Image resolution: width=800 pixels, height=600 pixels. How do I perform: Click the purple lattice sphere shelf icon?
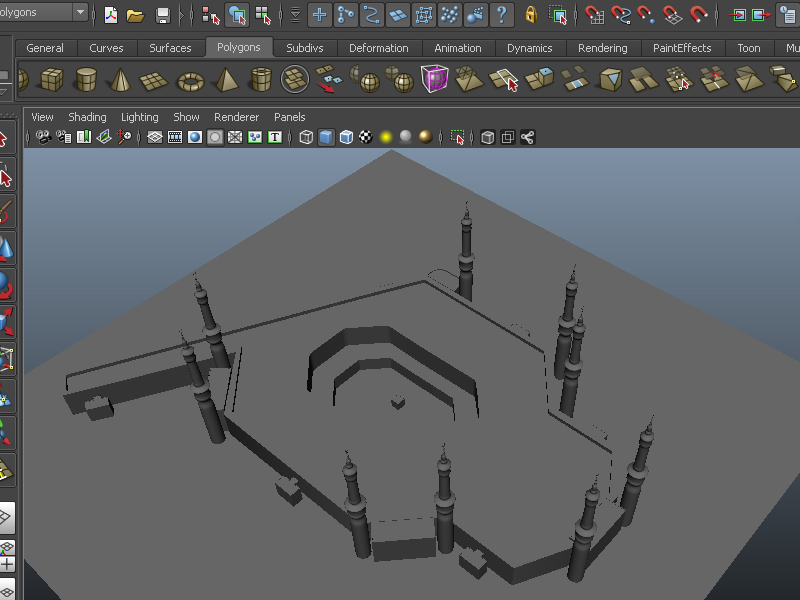435,79
